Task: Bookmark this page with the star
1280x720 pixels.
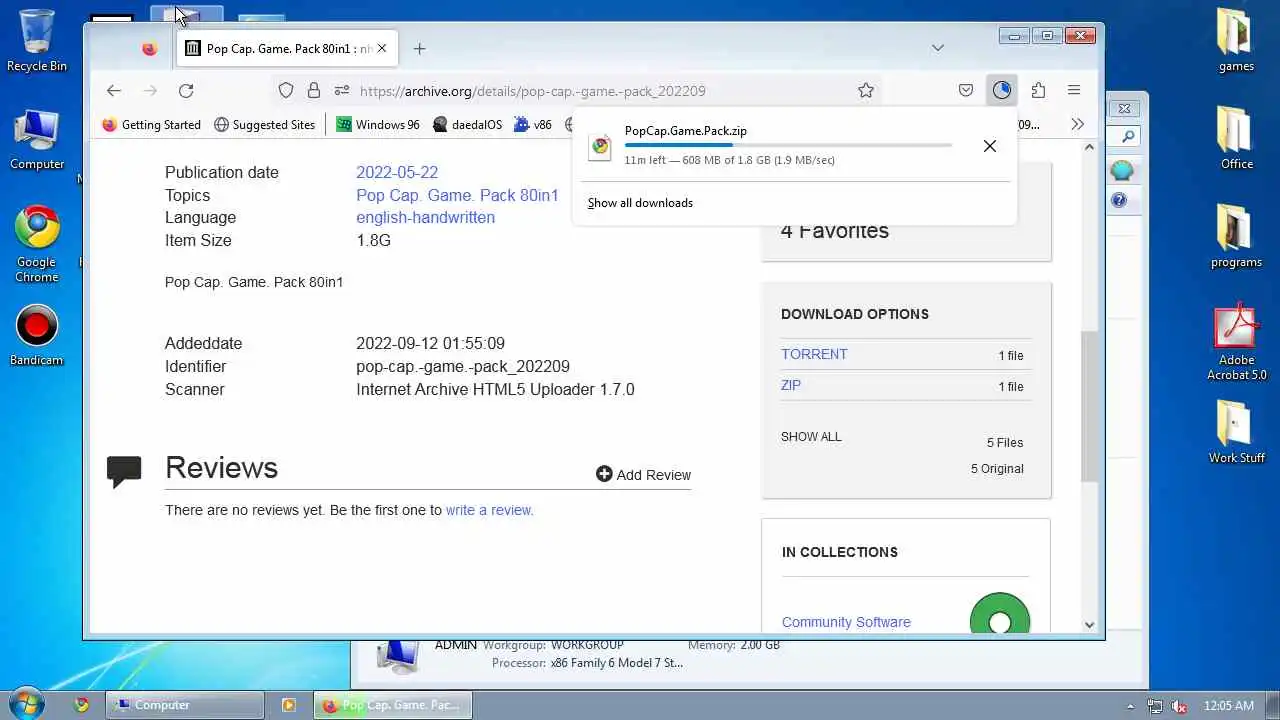Action: click(x=866, y=90)
